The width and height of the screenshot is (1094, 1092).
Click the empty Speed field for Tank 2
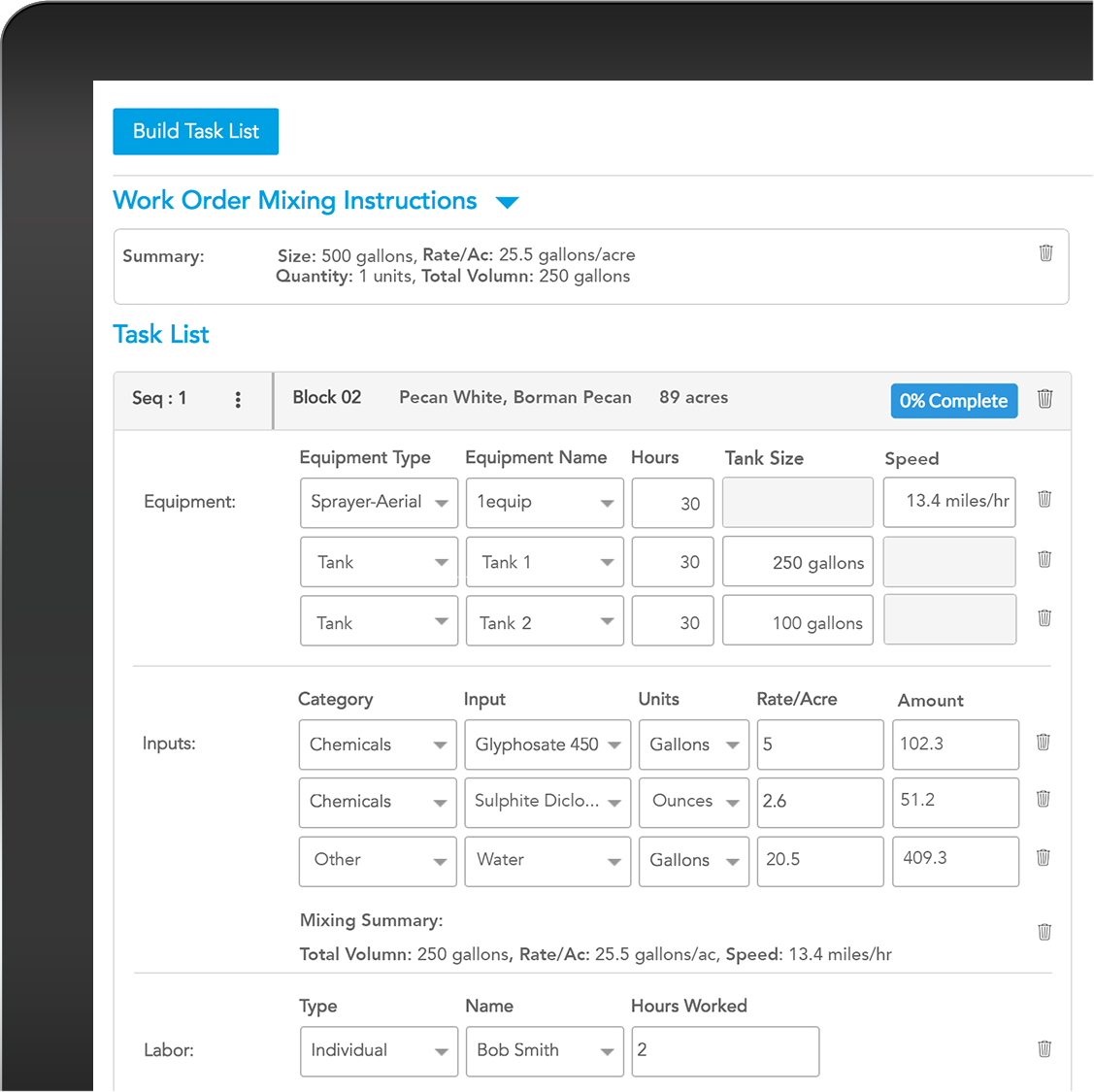[x=949, y=619]
